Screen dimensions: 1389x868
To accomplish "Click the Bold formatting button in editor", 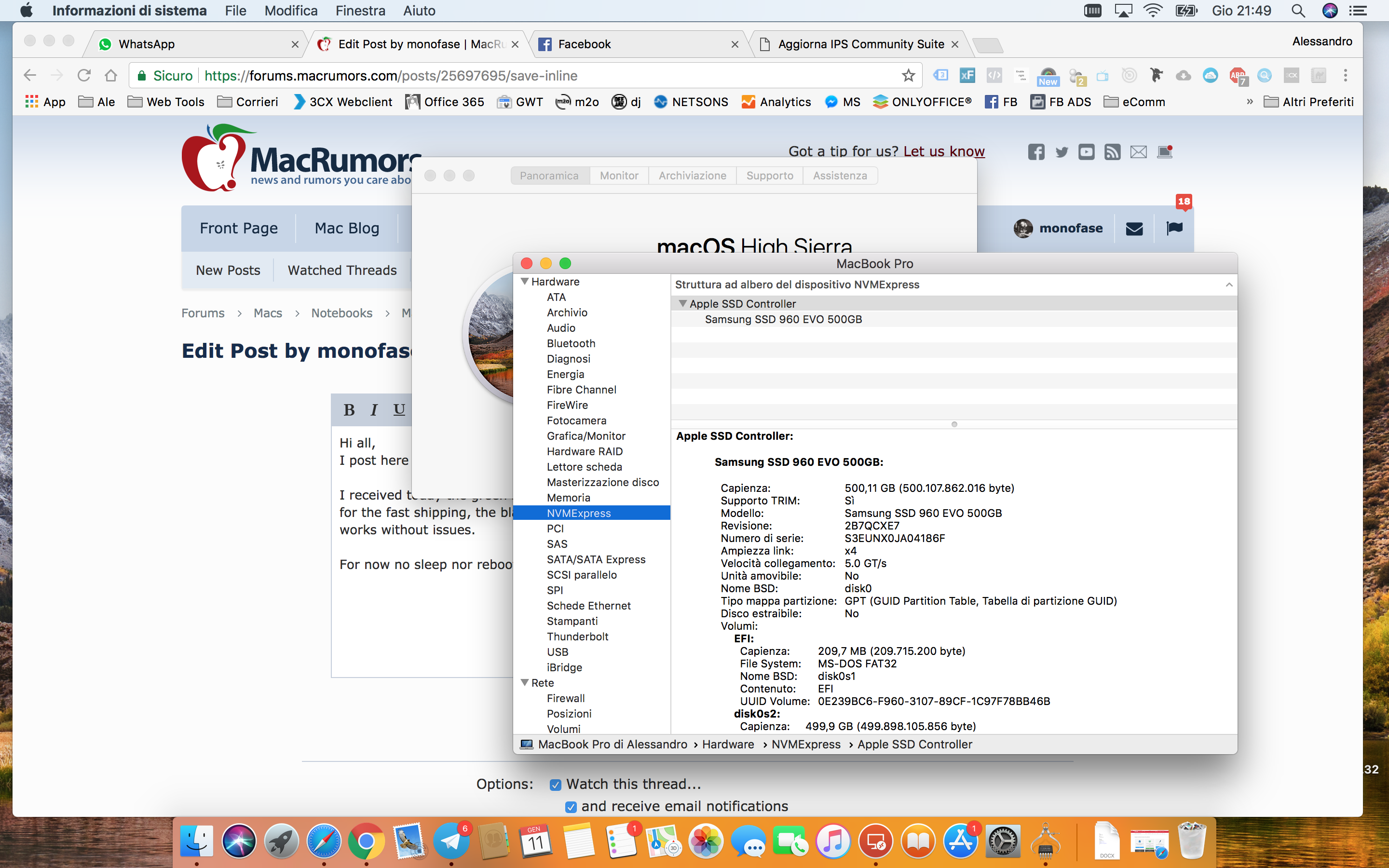I will (349, 409).
